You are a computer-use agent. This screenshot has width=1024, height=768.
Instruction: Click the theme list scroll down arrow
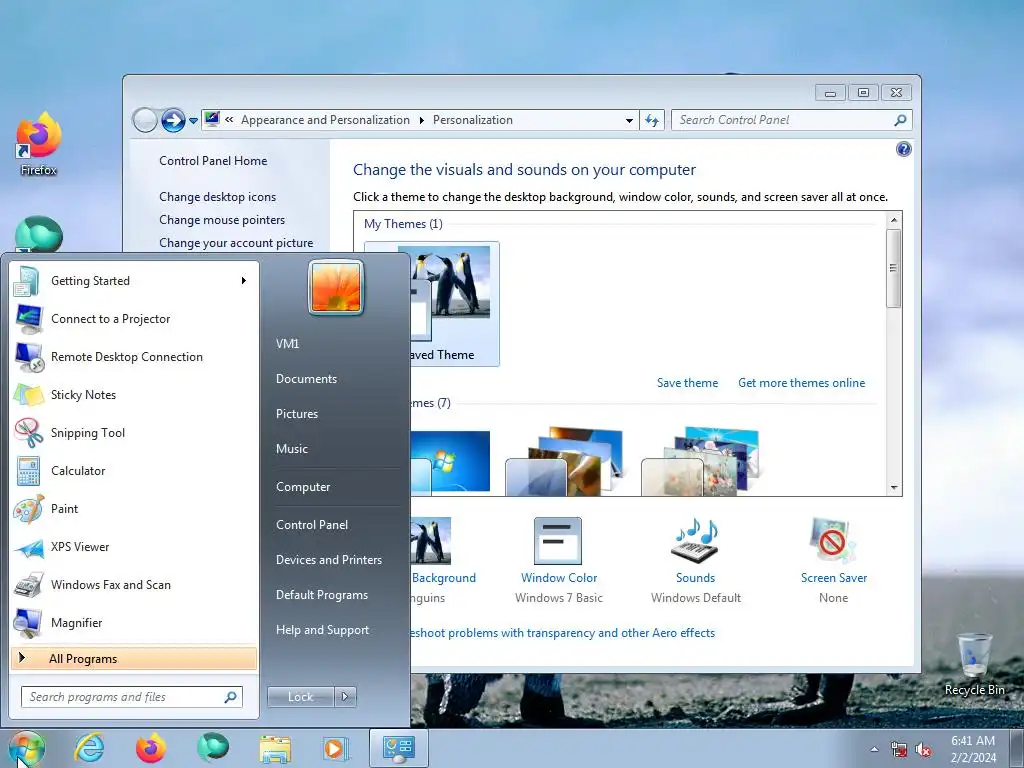pos(894,488)
